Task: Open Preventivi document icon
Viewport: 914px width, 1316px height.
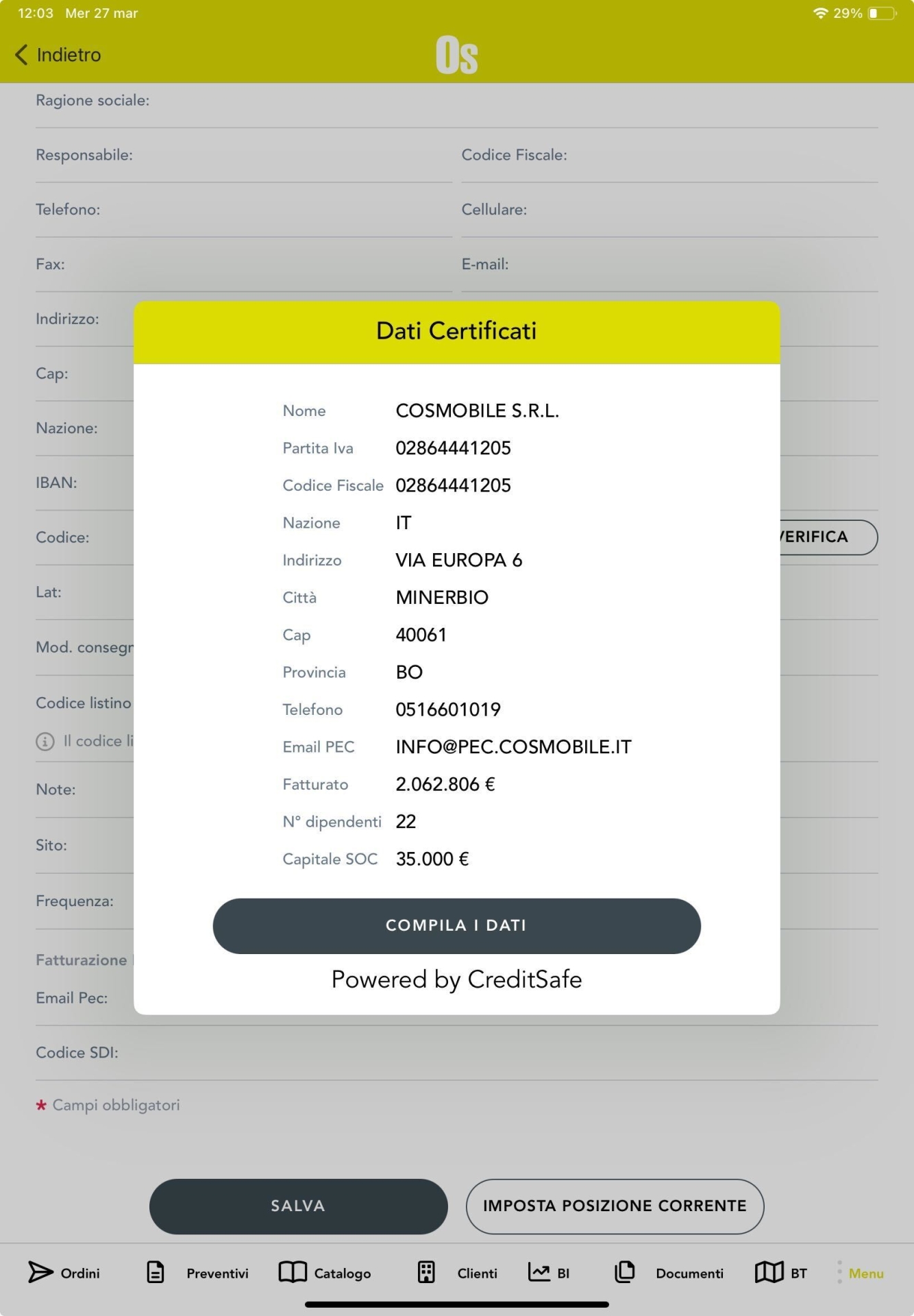Action: (x=156, y=1272)
